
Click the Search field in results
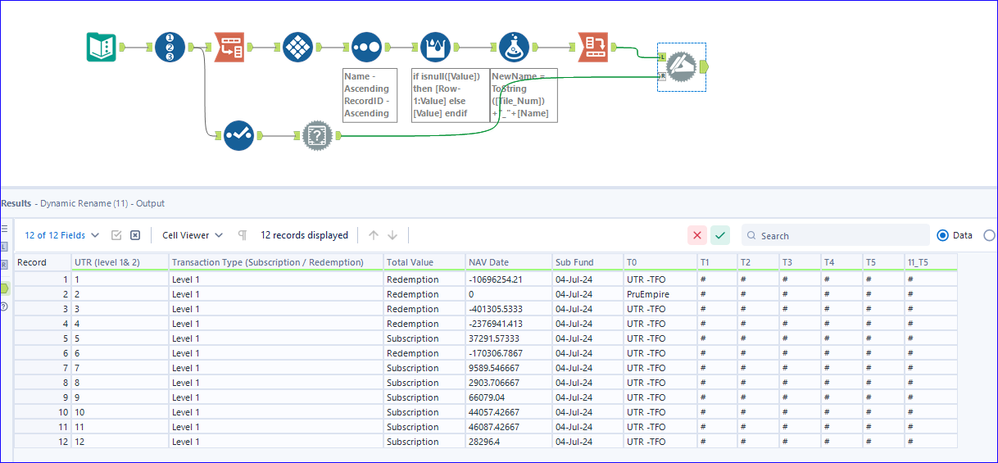point(835,236)
